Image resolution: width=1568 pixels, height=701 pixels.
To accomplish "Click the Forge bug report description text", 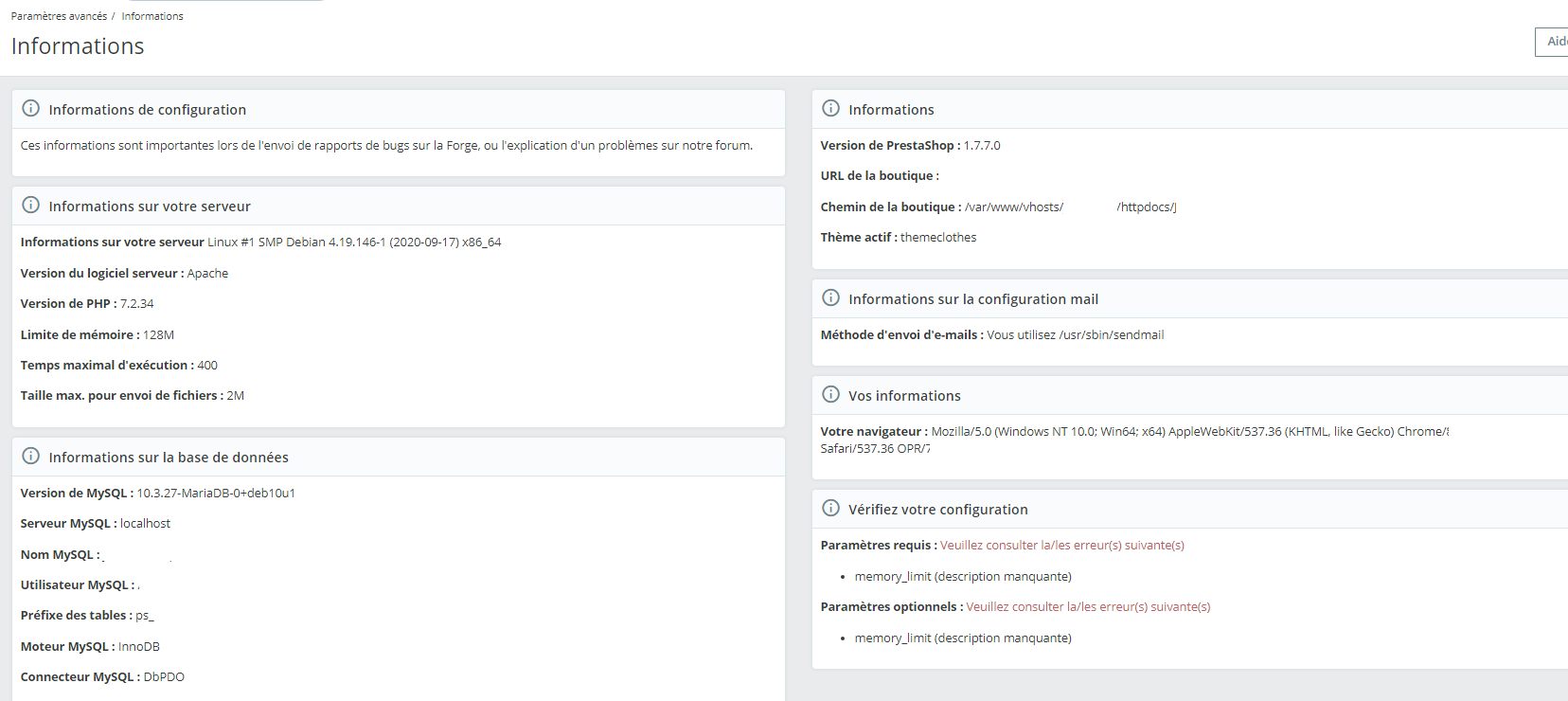I will point(387,146).
